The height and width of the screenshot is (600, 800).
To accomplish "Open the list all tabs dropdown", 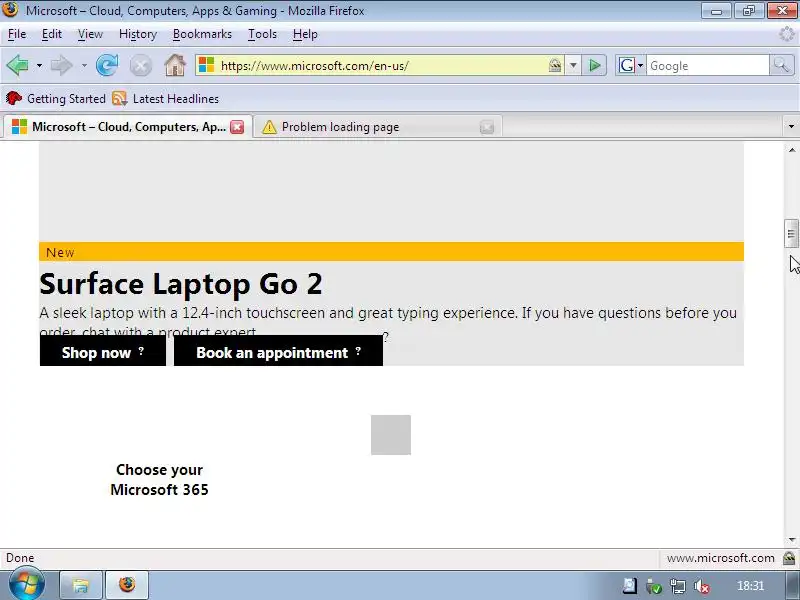I will pos(791,127).
